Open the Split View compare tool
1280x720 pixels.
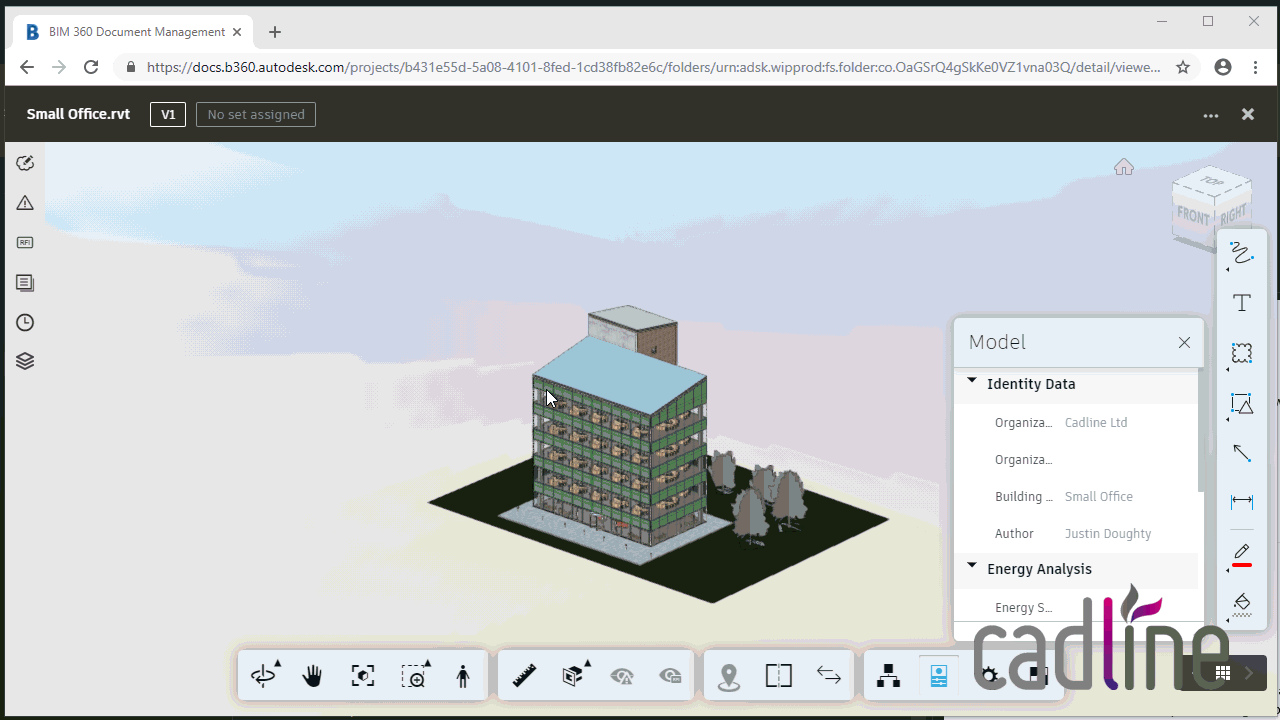[x=779, y=676]
